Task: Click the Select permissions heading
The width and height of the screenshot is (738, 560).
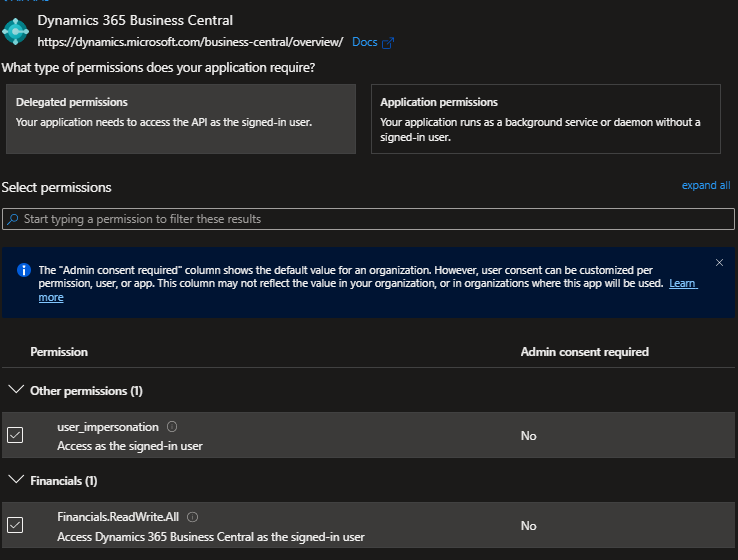Action: pos(56,187)
